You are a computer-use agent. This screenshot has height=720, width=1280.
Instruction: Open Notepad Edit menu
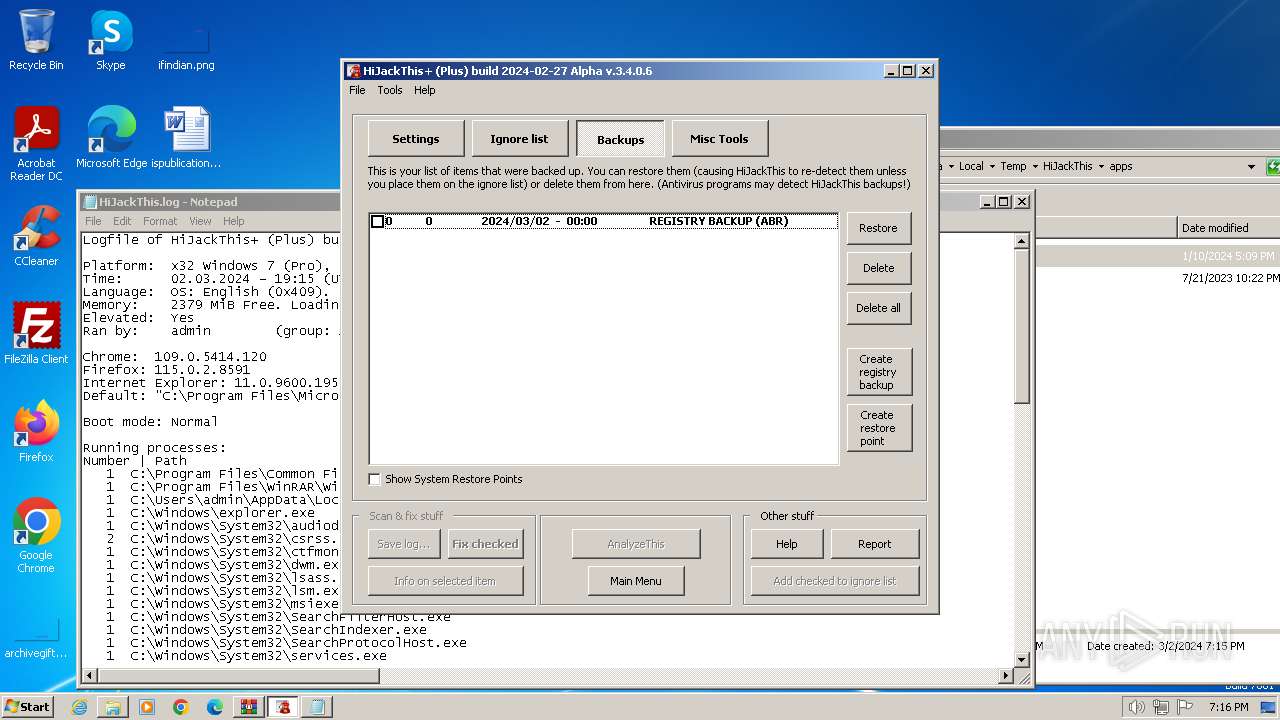122,221
